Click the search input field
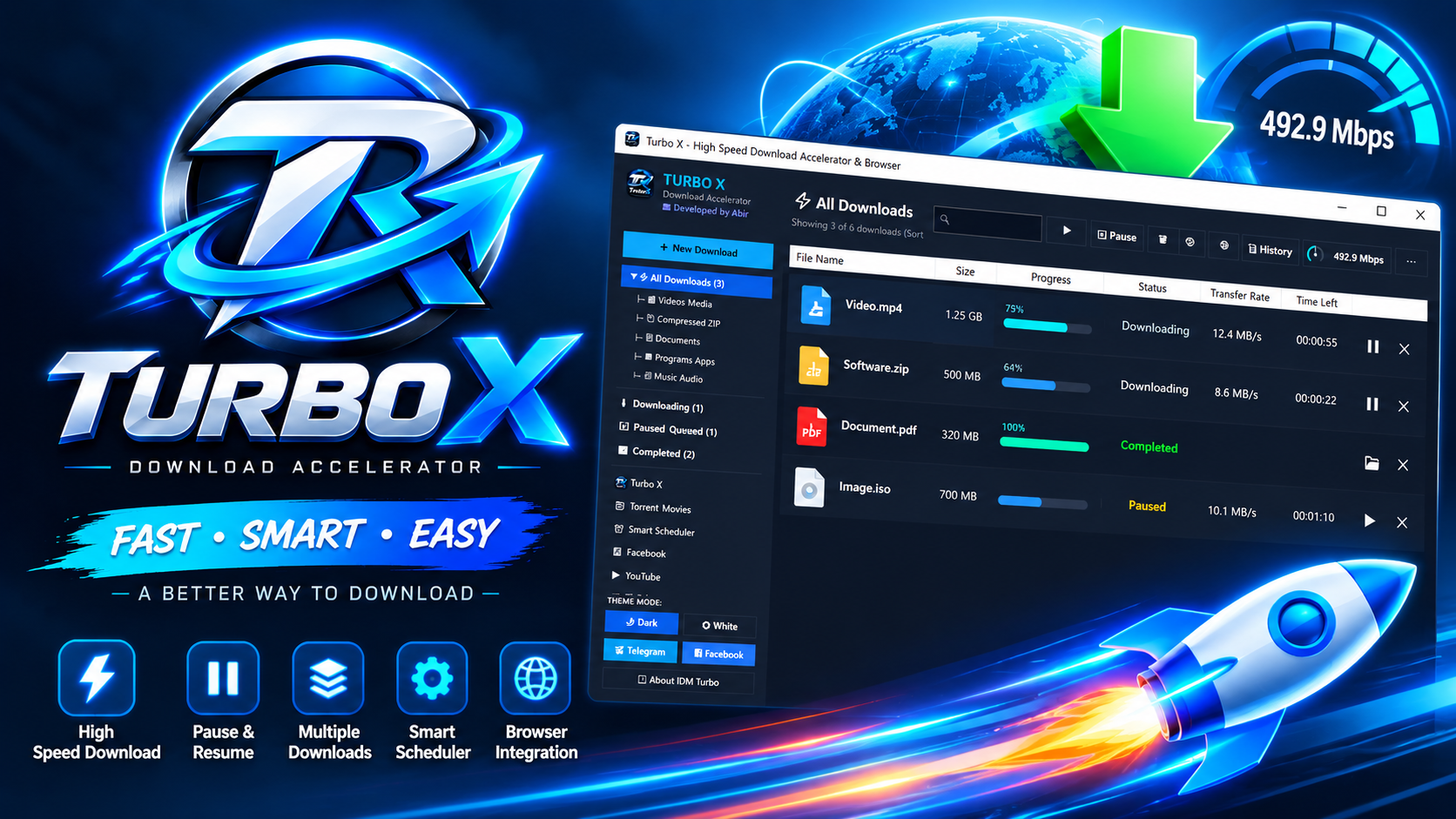This screenshot has height=819, width=1456. [x=988, y=224]
